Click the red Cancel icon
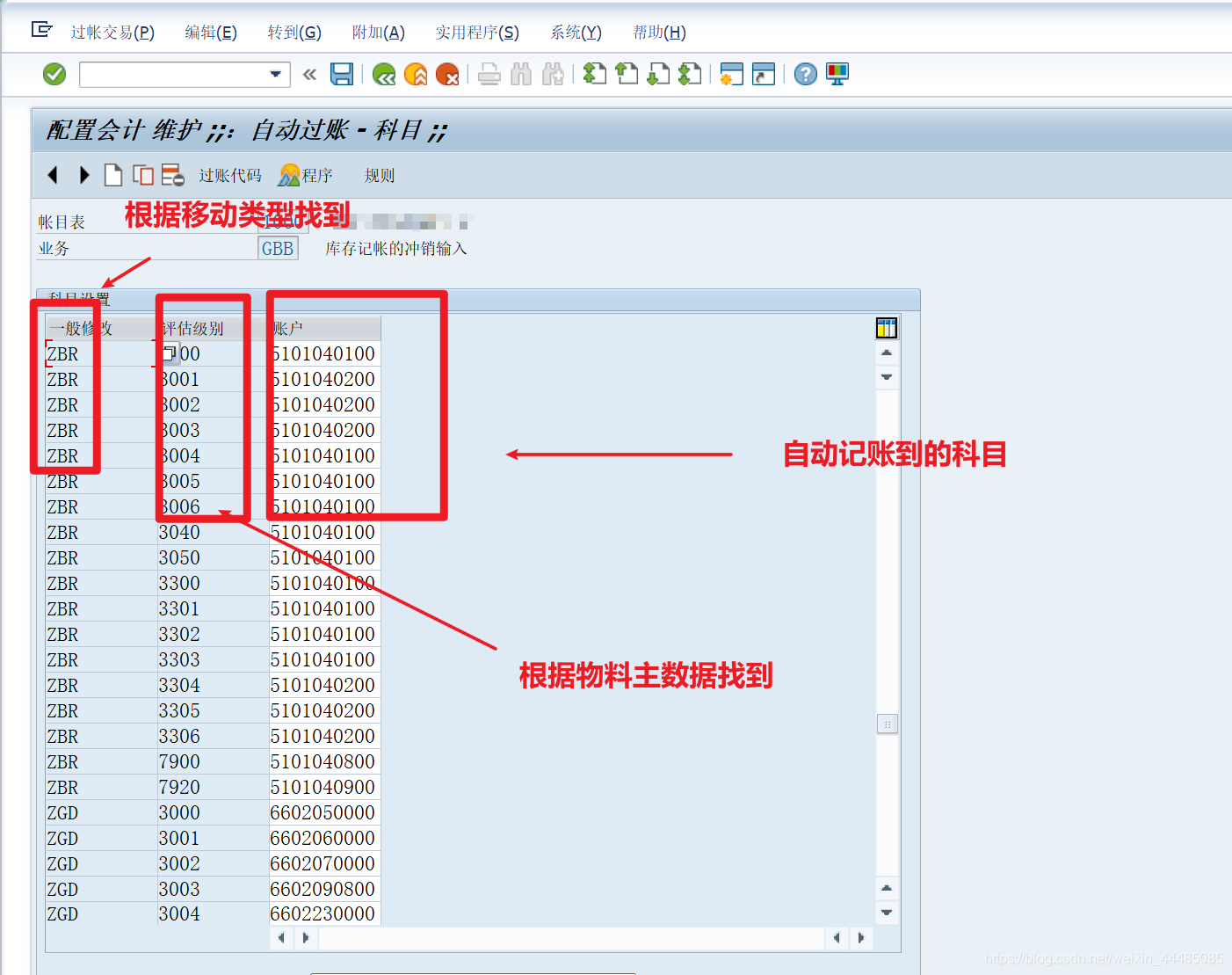The width and height of the screenshot is (1232, 975). click(447, 75)
